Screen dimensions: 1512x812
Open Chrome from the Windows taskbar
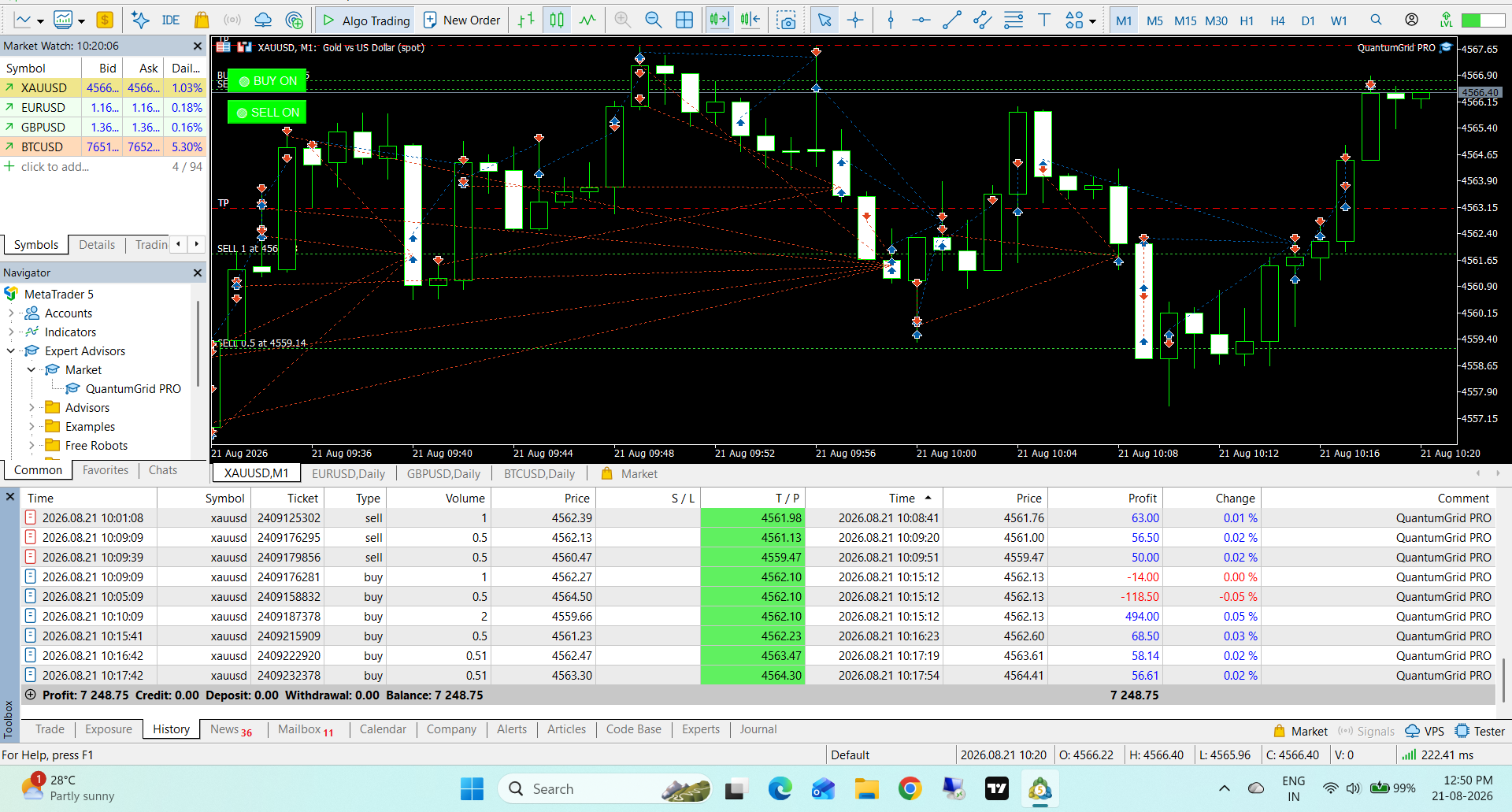(910, 788)
